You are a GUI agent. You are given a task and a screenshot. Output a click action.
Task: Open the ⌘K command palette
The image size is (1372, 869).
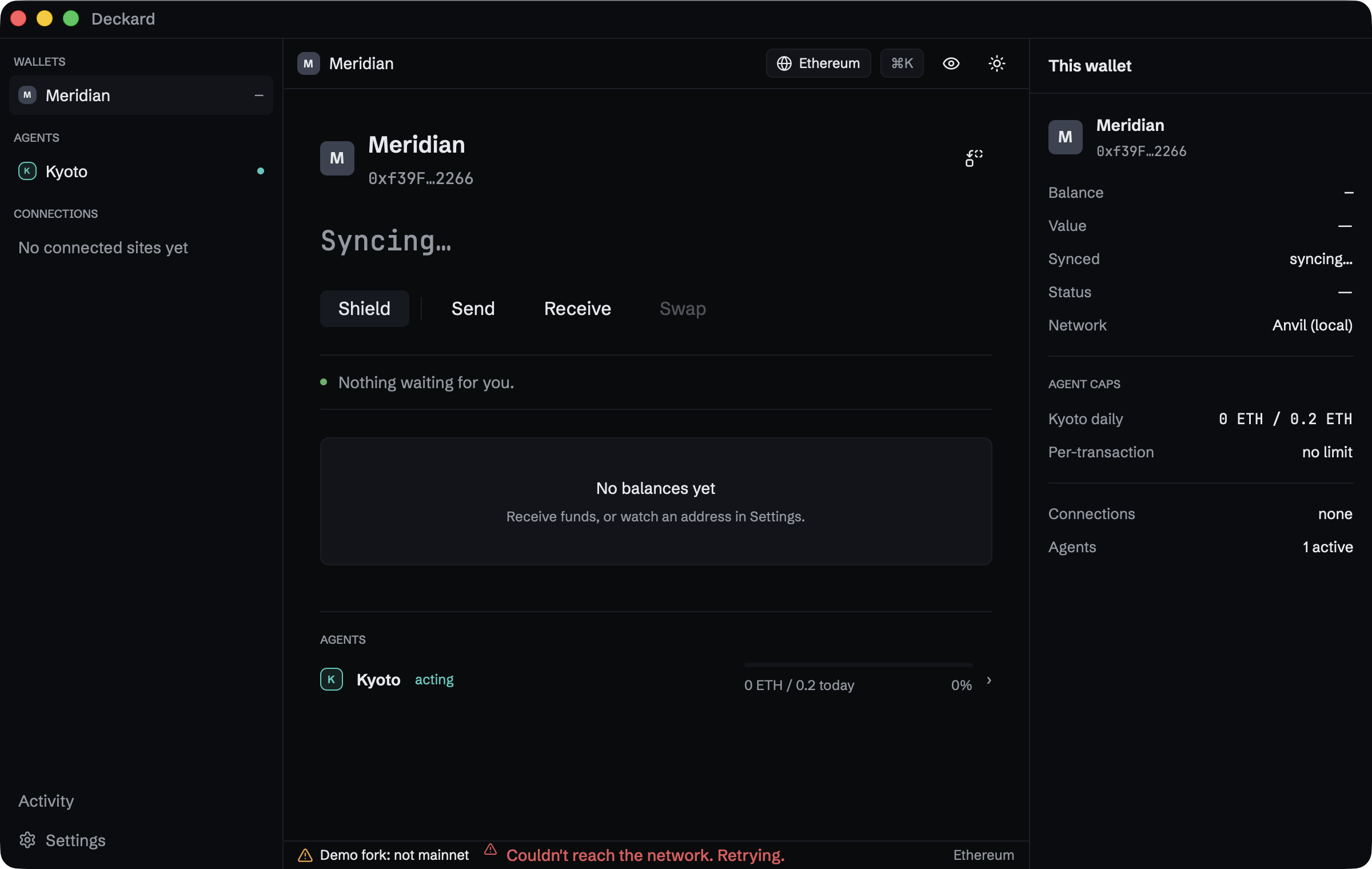tap(902, 63)
